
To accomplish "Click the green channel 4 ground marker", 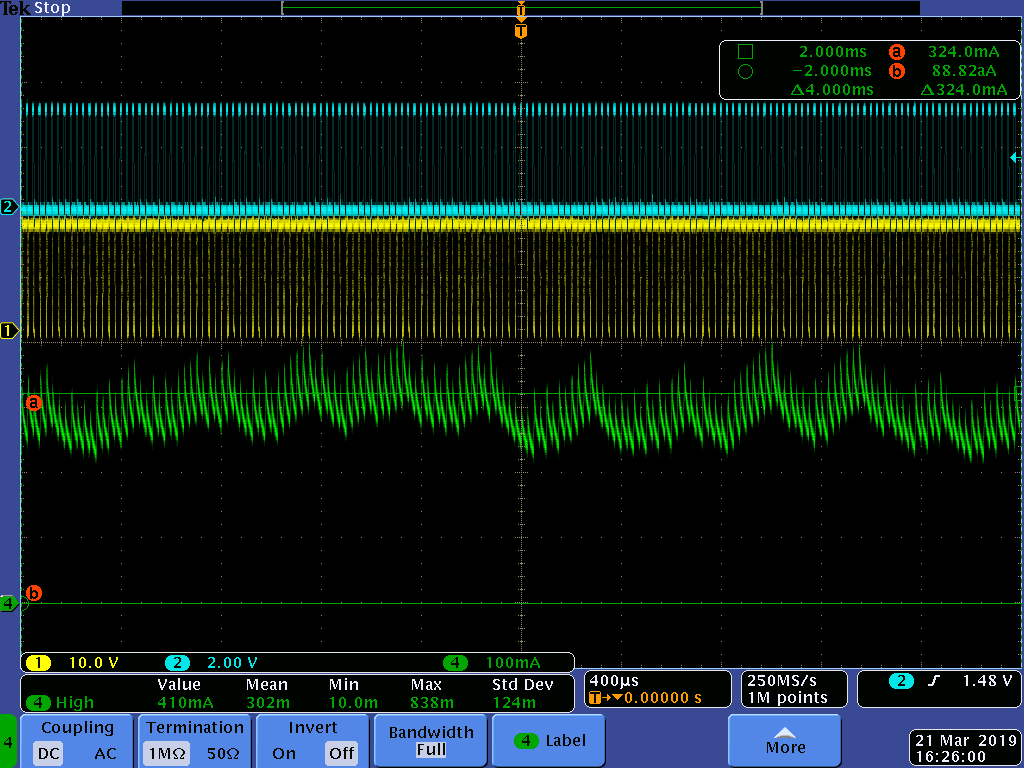I will (x=9, y=603).
